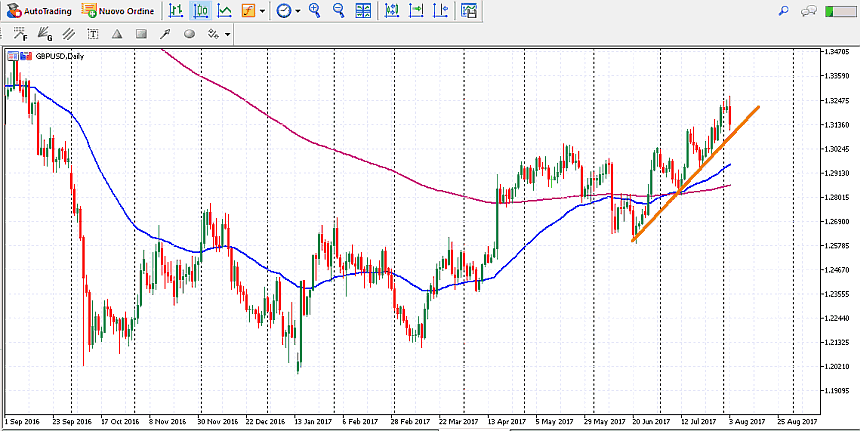
Task: Select the Fibonacci retracement tool
Action: (21, 34)
